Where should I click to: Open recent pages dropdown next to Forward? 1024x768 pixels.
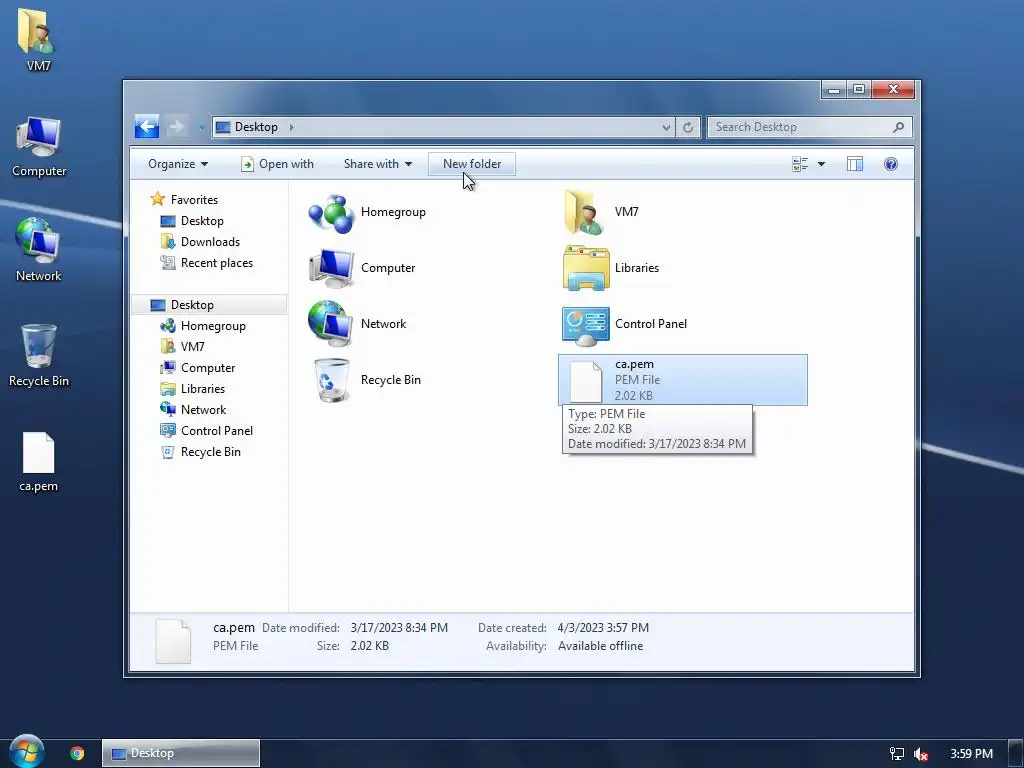coord(202,127)
